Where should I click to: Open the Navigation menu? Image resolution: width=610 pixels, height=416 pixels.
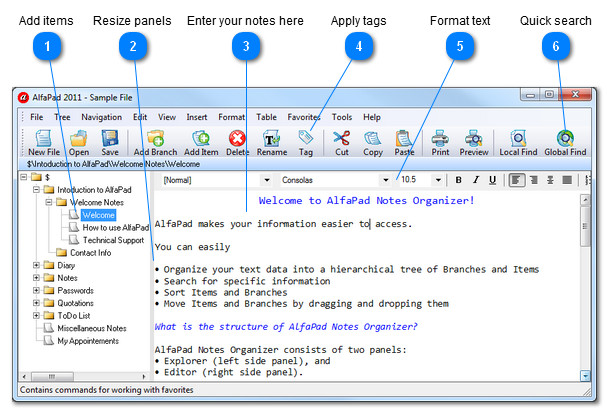[102, 117]
